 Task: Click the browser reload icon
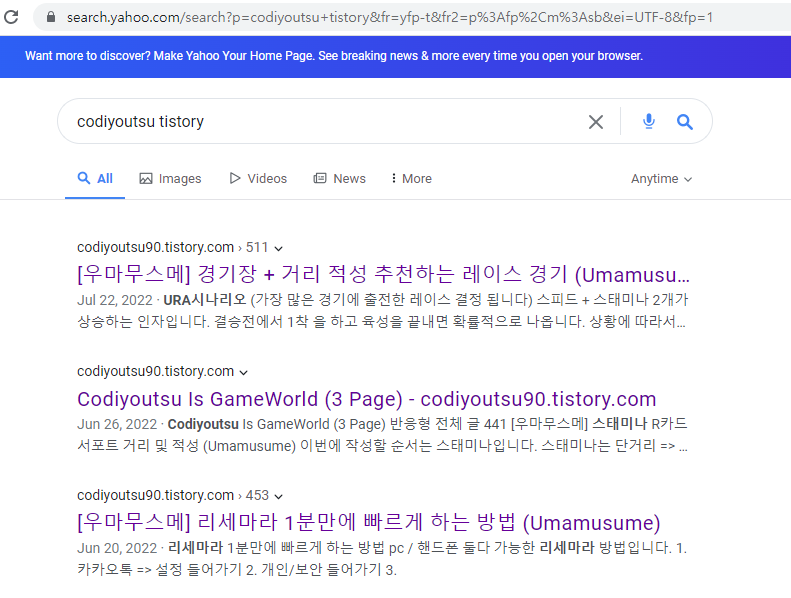click(x=11, y=17)
